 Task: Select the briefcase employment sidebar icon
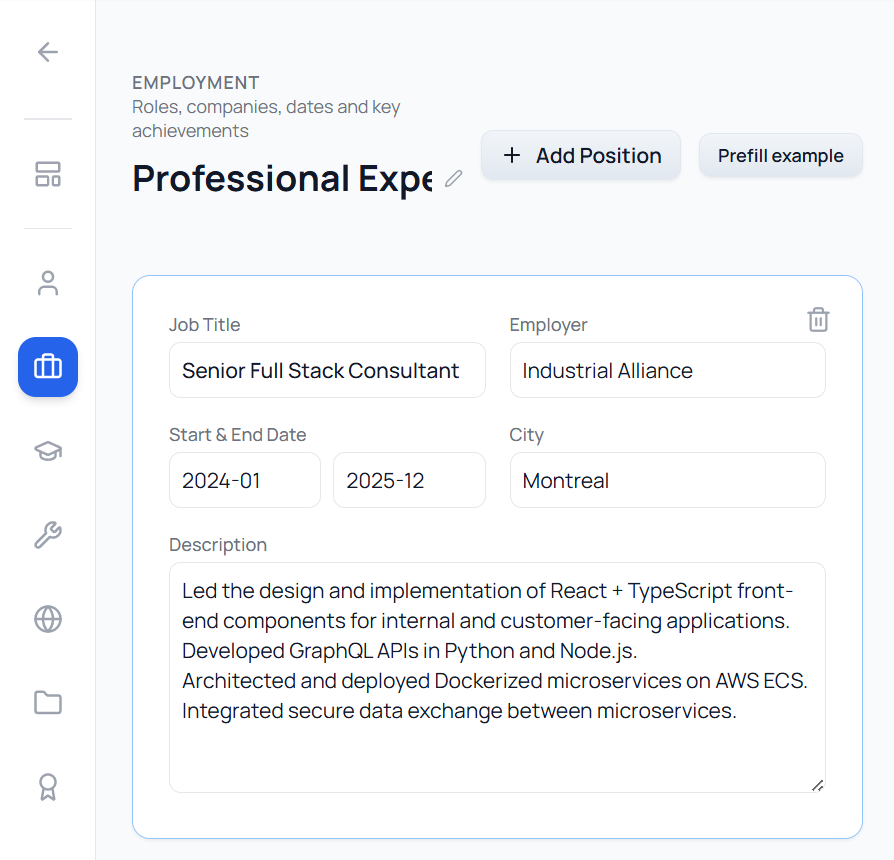pyautogui.click(x=48, y=367)
